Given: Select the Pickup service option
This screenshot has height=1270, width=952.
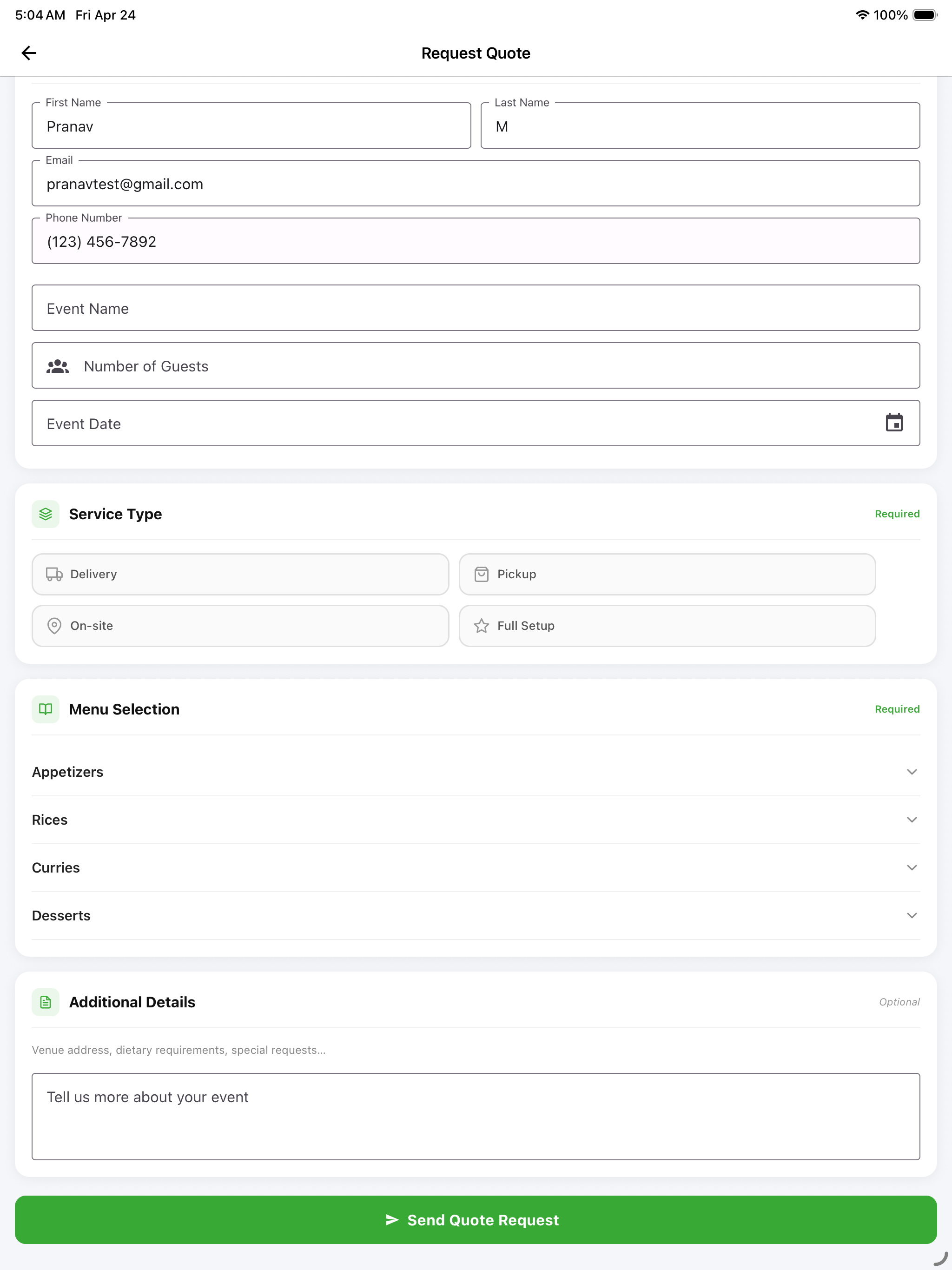Looking at the screenshot, I should click(x=667, y=574).
